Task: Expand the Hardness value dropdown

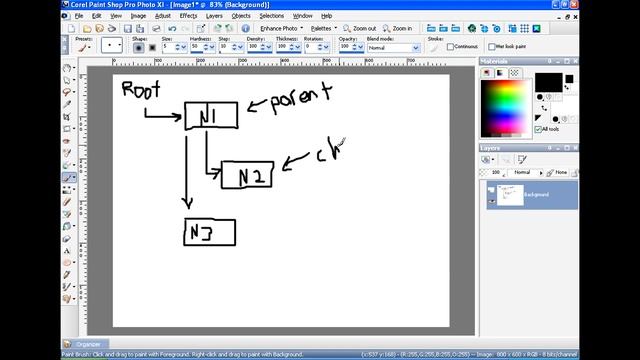Action: pos(212,48)
